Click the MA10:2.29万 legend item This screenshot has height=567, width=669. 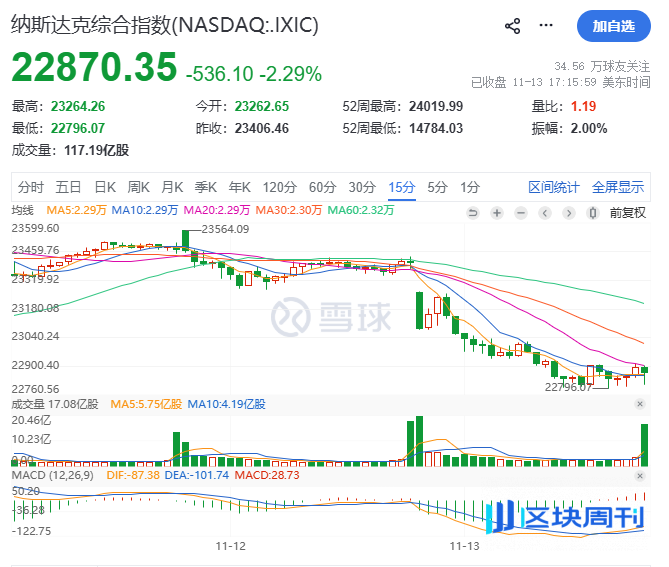coord(145,210)
